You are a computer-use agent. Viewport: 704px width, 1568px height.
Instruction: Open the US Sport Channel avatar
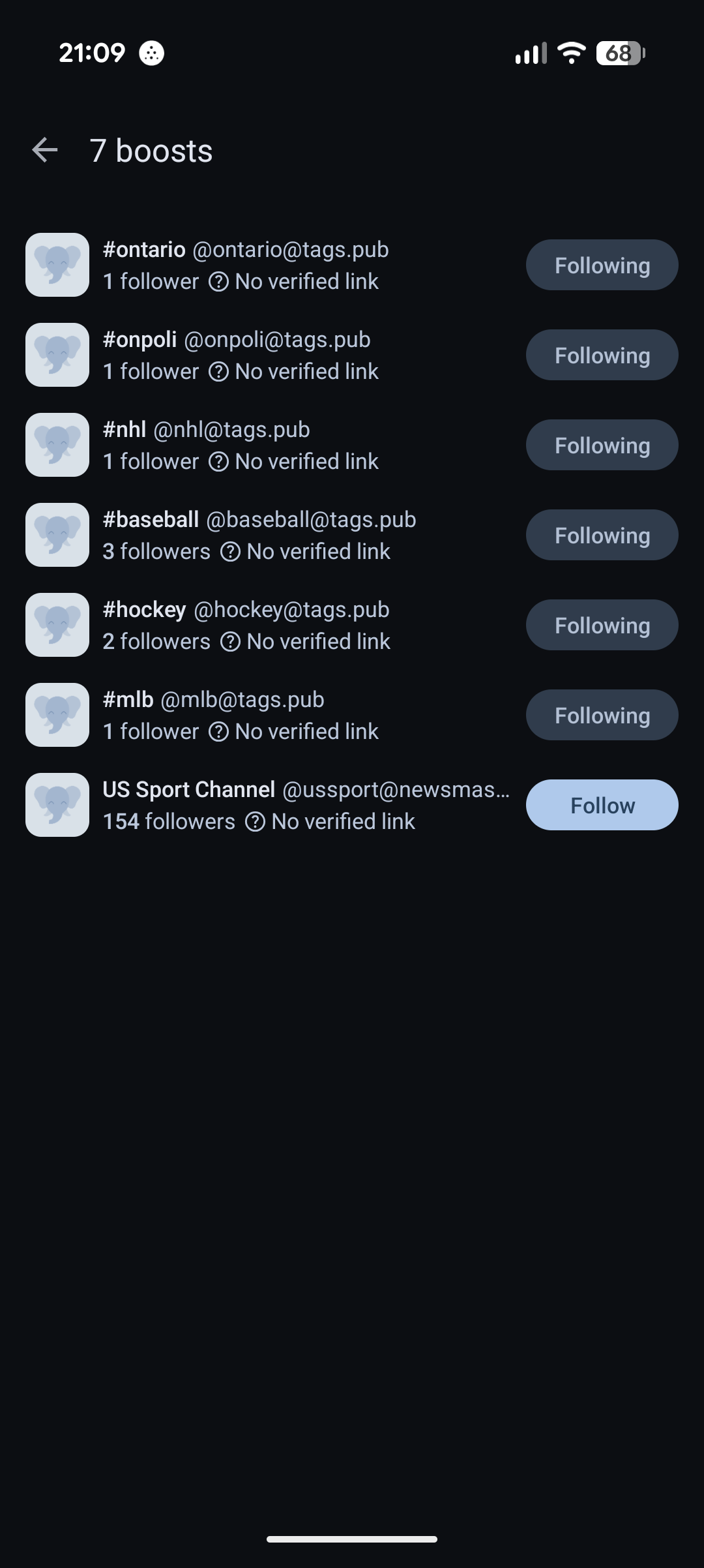pyautogui.click(x=57, y=805)
